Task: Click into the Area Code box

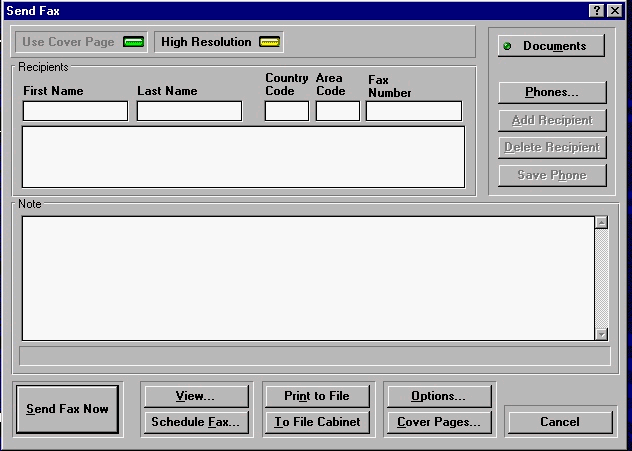Action: click(337, 111)
